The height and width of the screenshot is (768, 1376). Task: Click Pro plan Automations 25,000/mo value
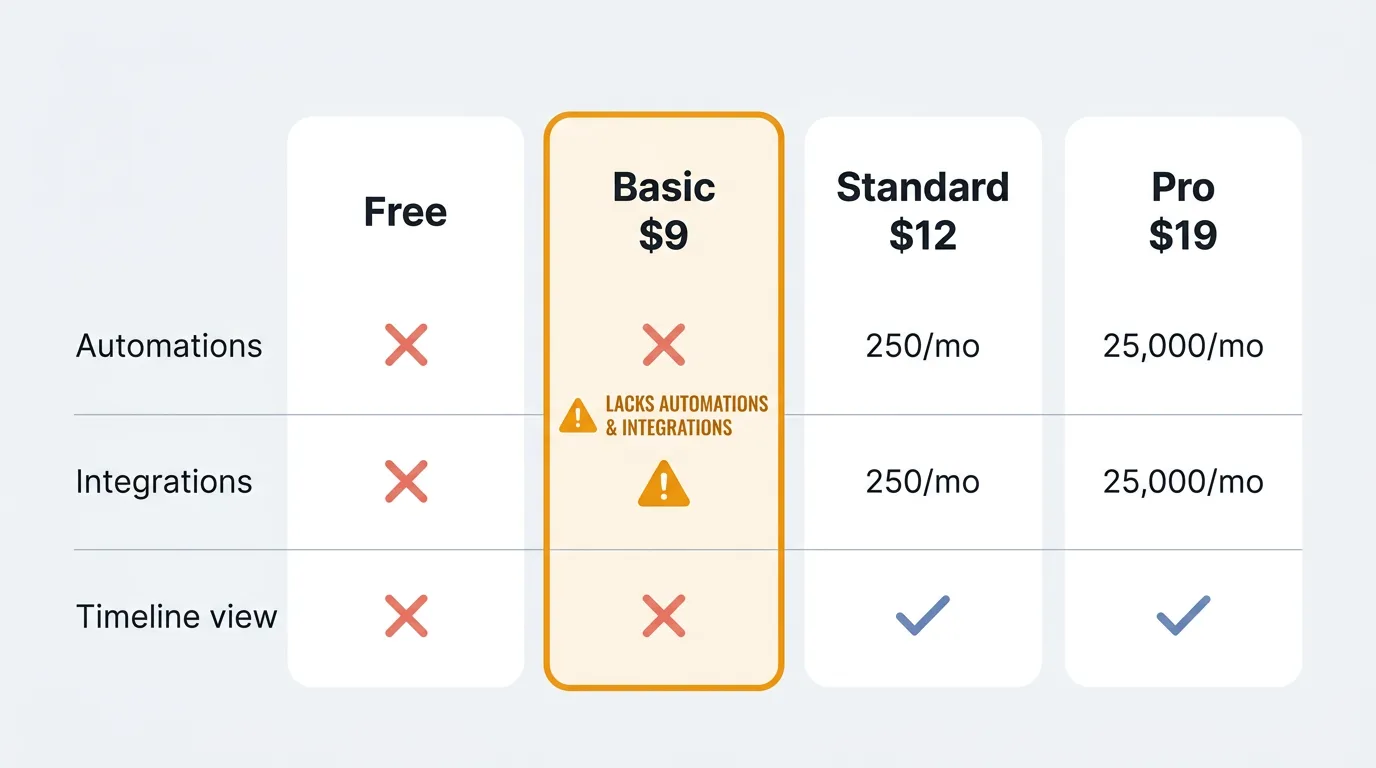tap(1183, 346)
